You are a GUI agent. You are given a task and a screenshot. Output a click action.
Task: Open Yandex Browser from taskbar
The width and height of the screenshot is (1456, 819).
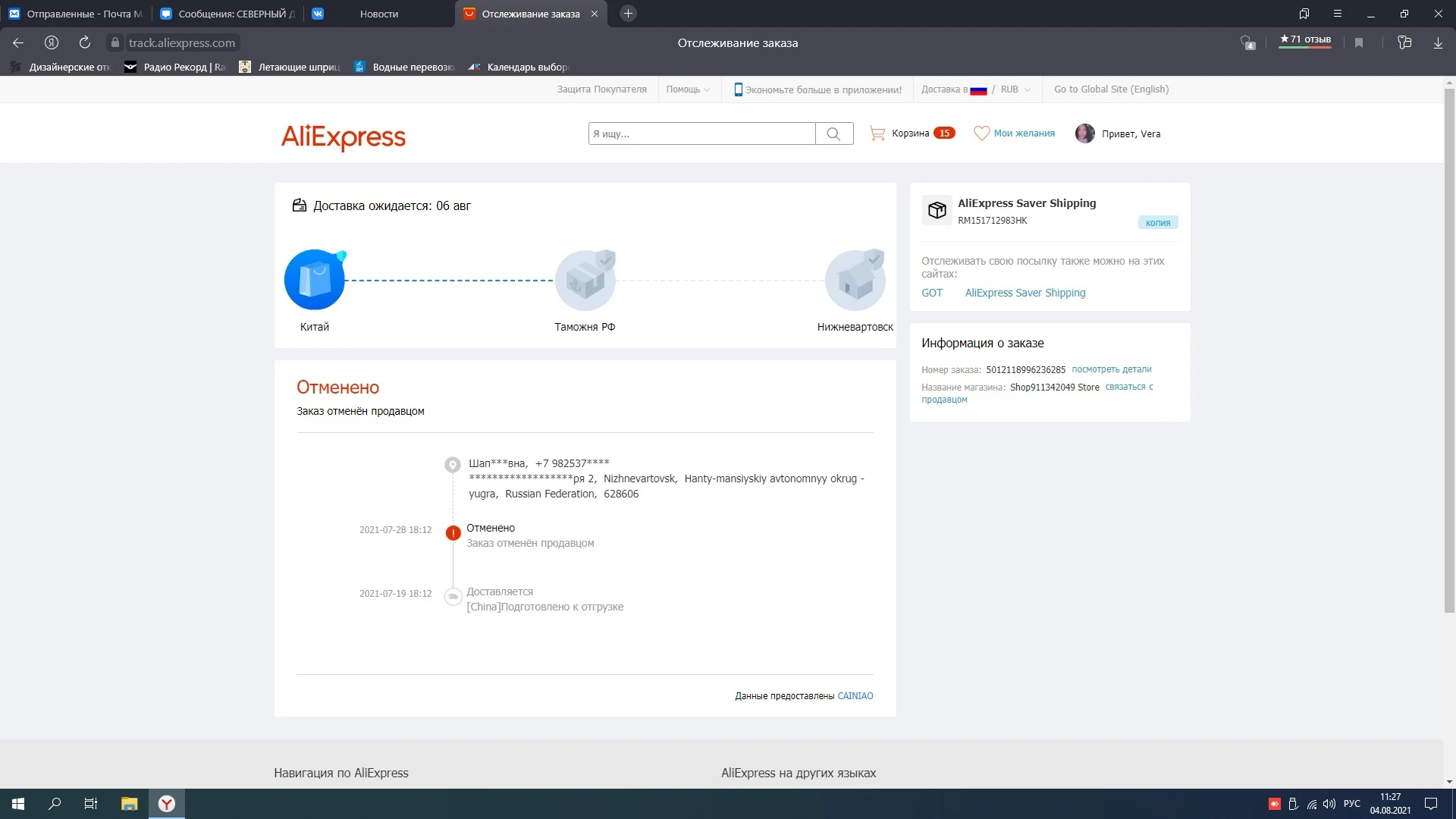click(x=167, y=804)
